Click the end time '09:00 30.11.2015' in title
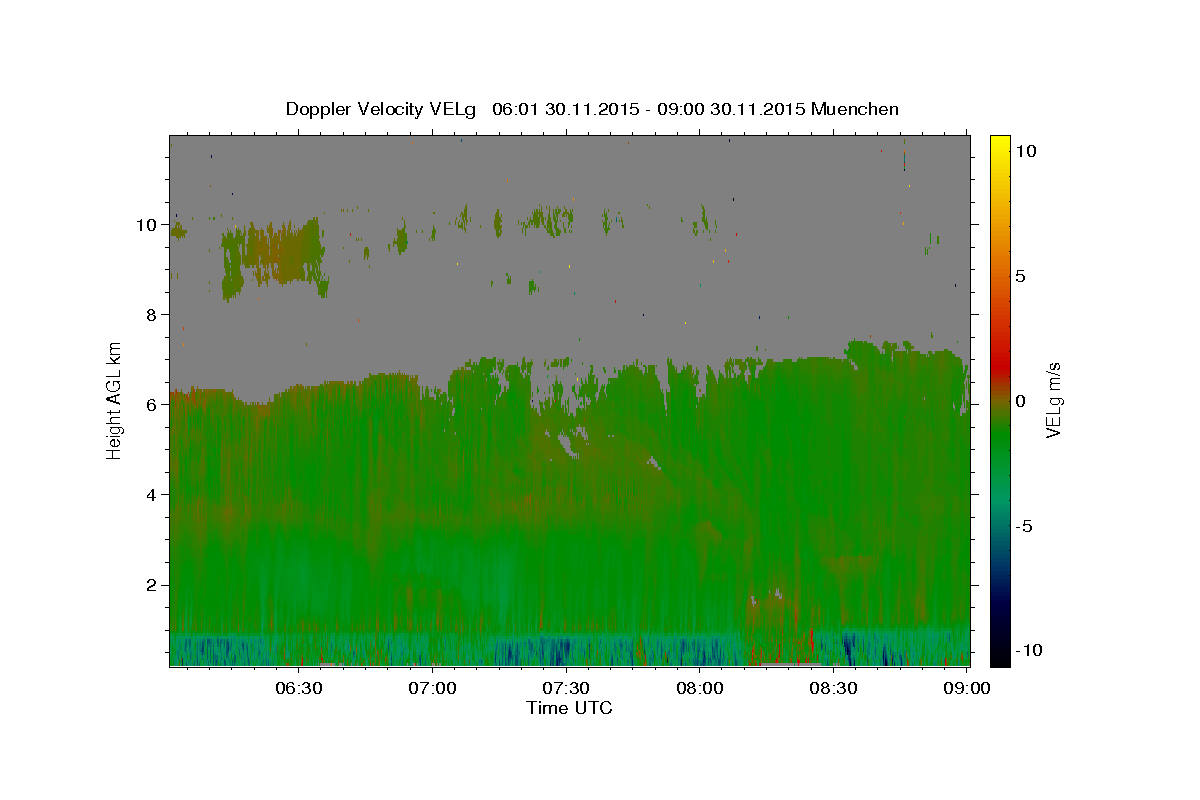Screen dimensions: 1200x800 click(730, 109)
